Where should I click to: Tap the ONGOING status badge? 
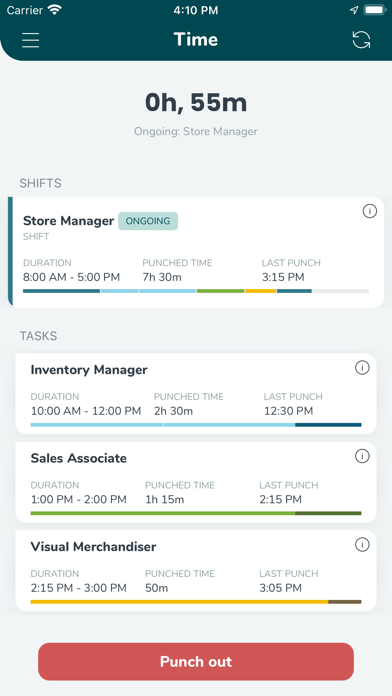point(148,221)
